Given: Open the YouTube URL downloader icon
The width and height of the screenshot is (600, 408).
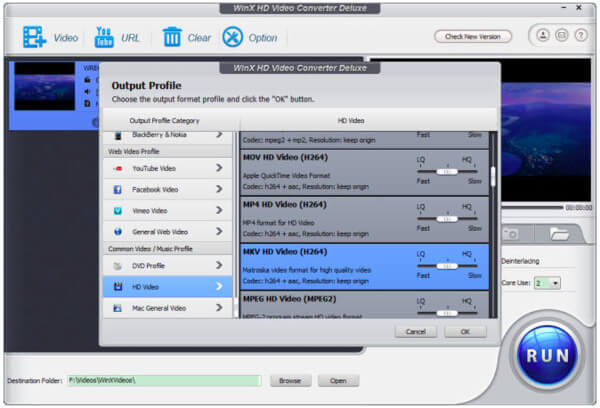Looking at the screenshot, I should pyautogui.click(x=104, y=37).
